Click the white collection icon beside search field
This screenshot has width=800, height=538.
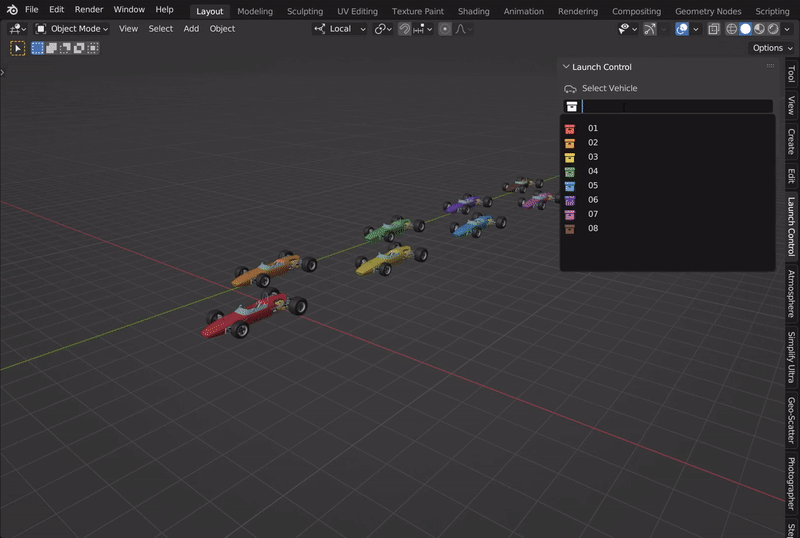[571, 106]
